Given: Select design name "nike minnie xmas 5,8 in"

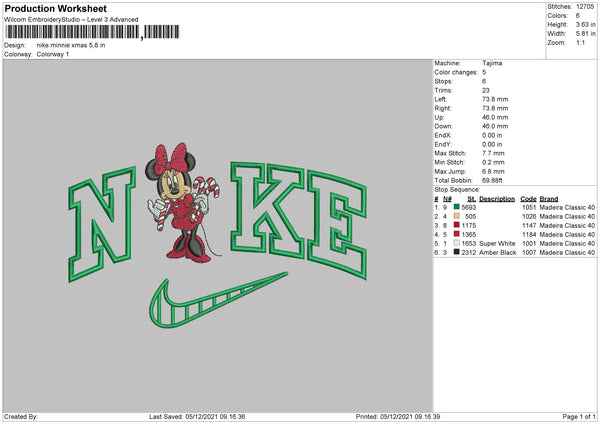Looking at the screenshot, I should [x=71, y=45].
